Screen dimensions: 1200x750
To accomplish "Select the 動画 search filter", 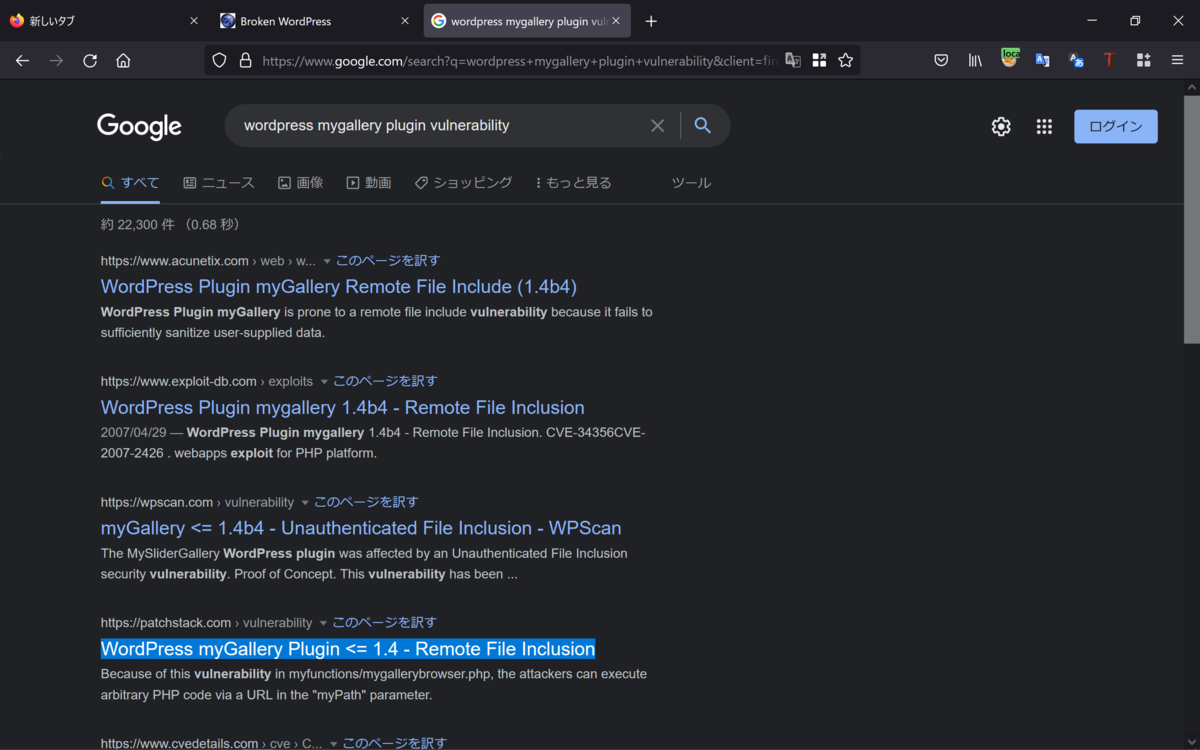I will 369,183.
